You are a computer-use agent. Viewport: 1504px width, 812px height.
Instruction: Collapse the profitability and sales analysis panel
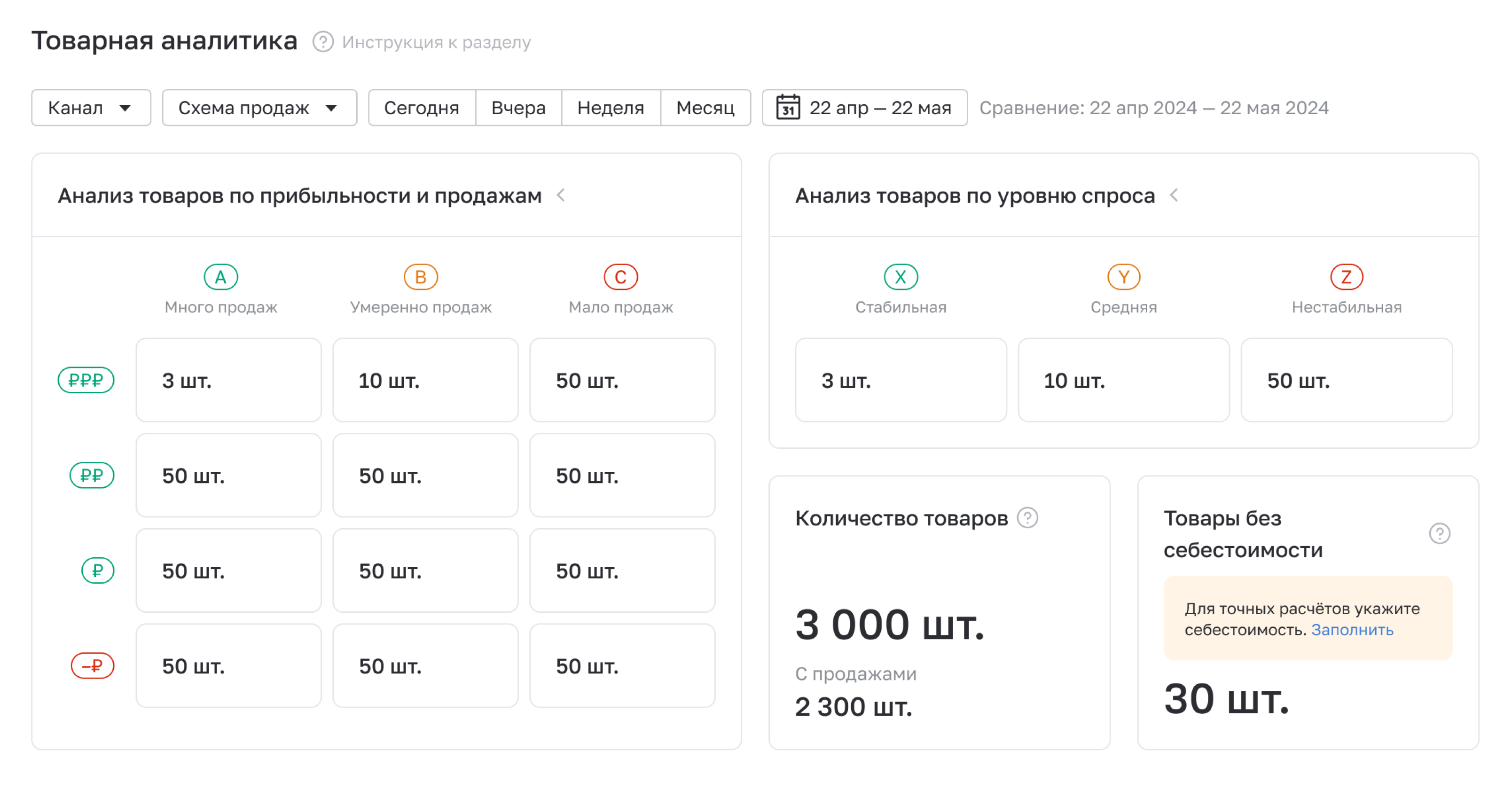pos(561,195)
